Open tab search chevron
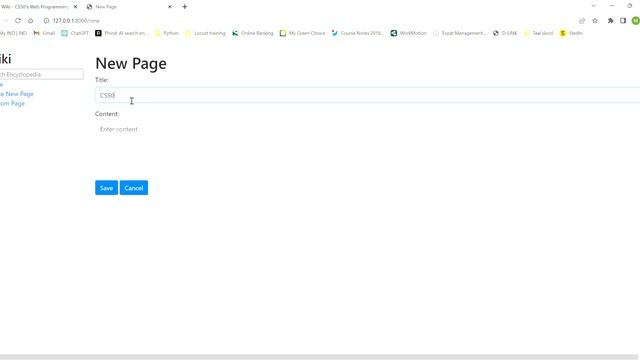Screen dimensions: 640x360 pyautogui.click(x=594, y=6)
